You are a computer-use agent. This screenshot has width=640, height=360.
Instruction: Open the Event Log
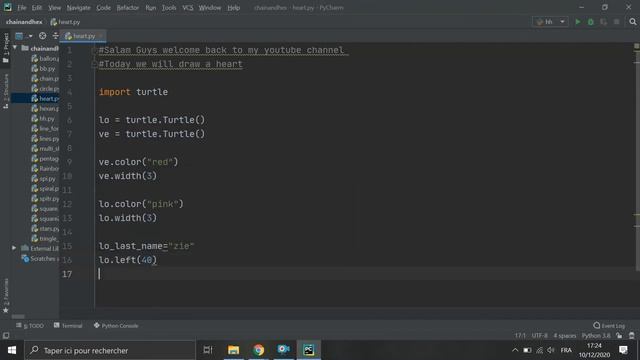click(x=609, y=326)
